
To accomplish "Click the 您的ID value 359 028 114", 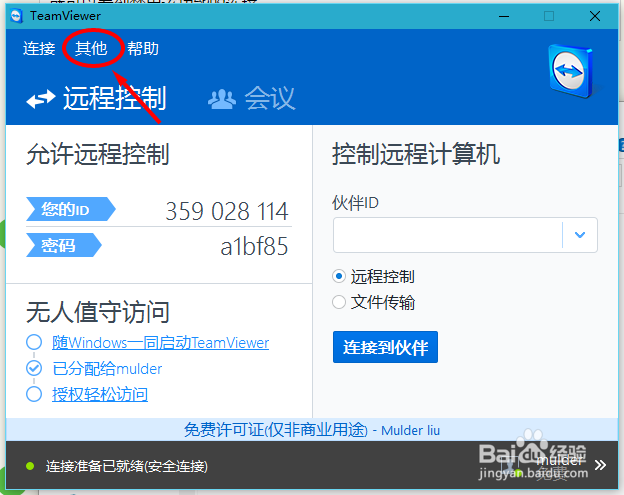I will (x=227, y=211).
